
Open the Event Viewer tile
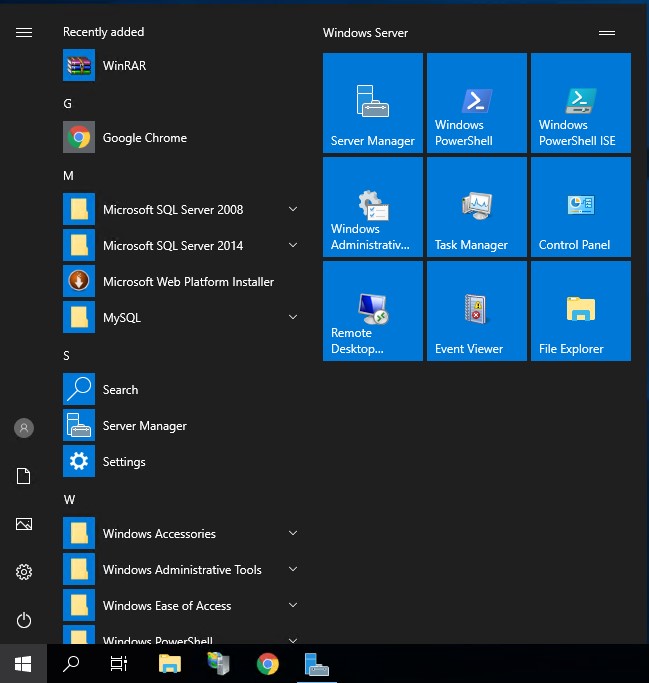tap(476, 311)
